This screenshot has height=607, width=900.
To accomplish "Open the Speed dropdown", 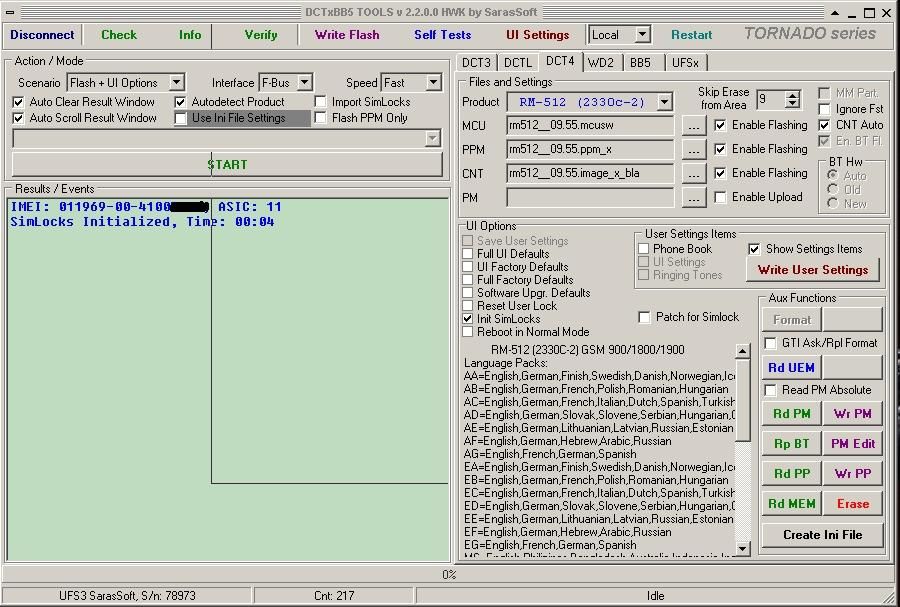I will [433, 83].
